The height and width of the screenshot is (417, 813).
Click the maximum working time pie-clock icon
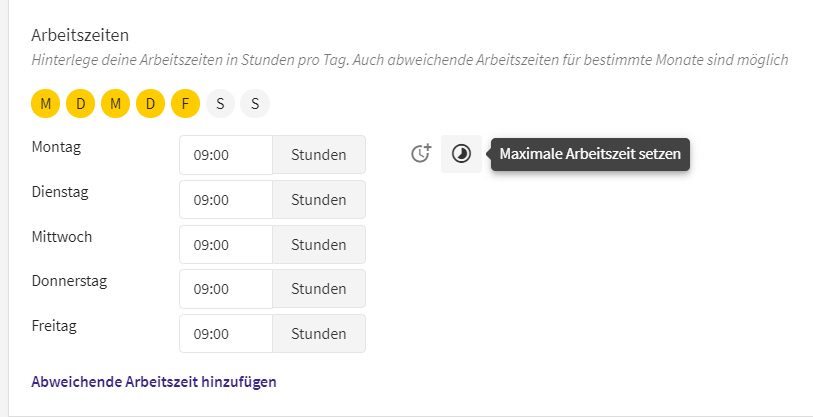461,154
